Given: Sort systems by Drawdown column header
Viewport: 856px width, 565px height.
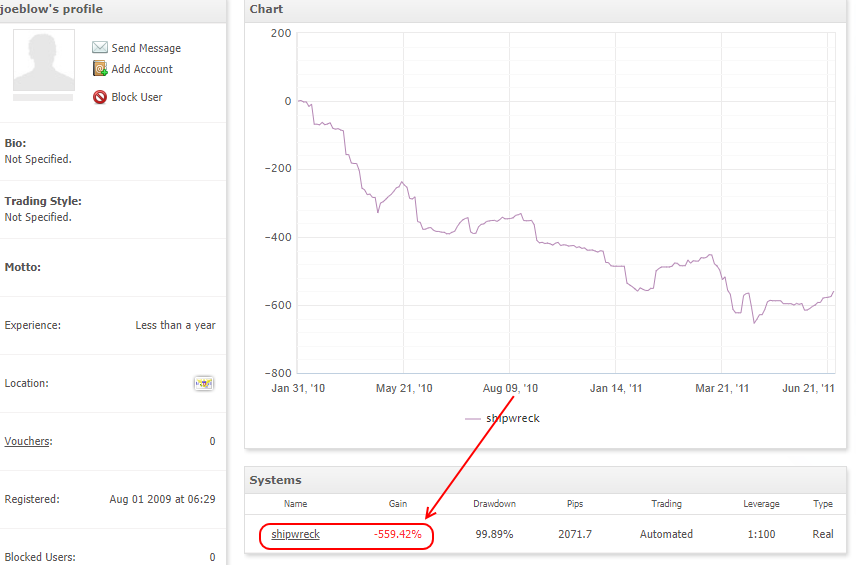Looking at the screenshot, I should (x=494, y=503).
